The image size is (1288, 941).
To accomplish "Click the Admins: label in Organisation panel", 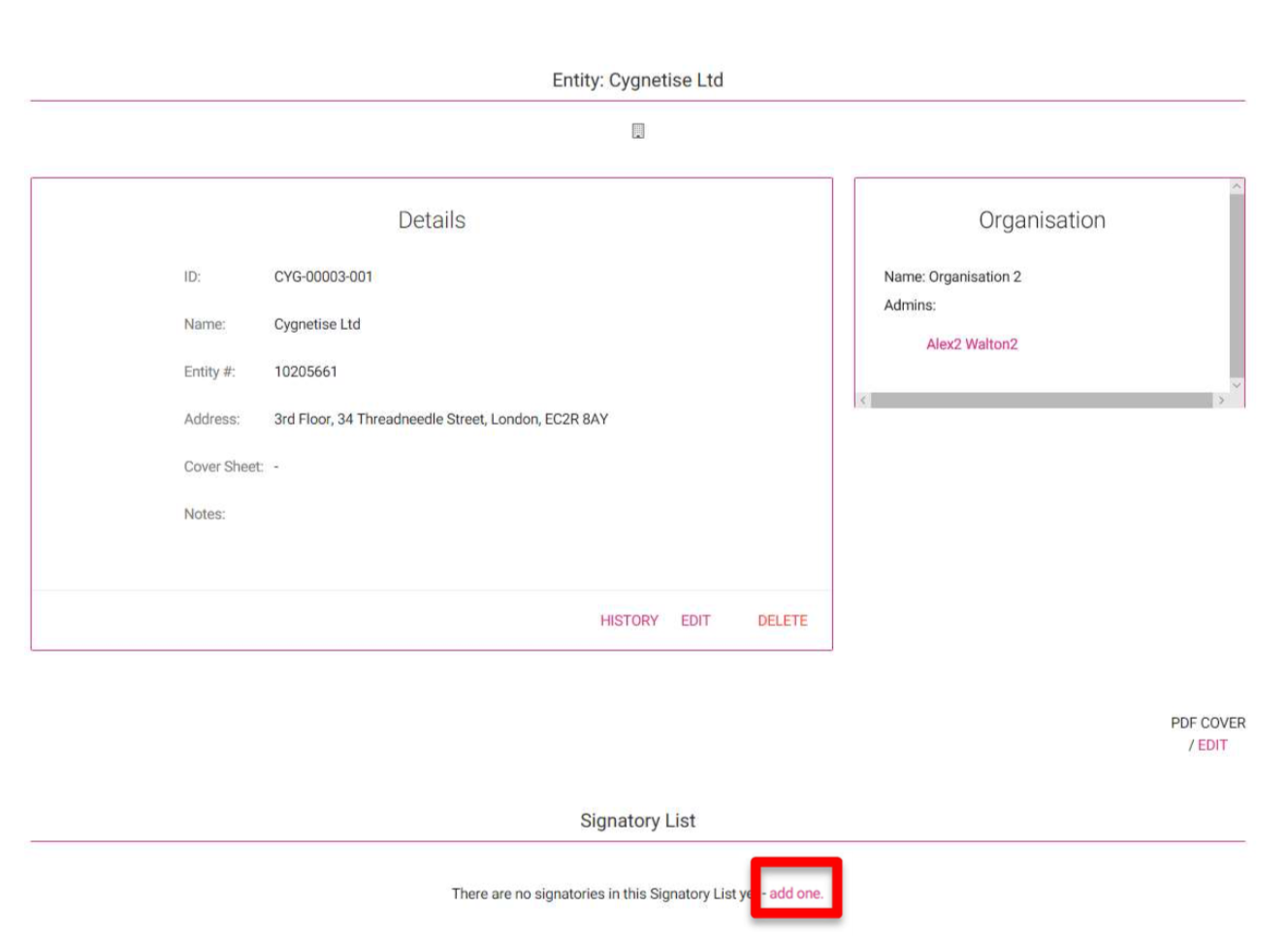I will [x=910, y=305].
